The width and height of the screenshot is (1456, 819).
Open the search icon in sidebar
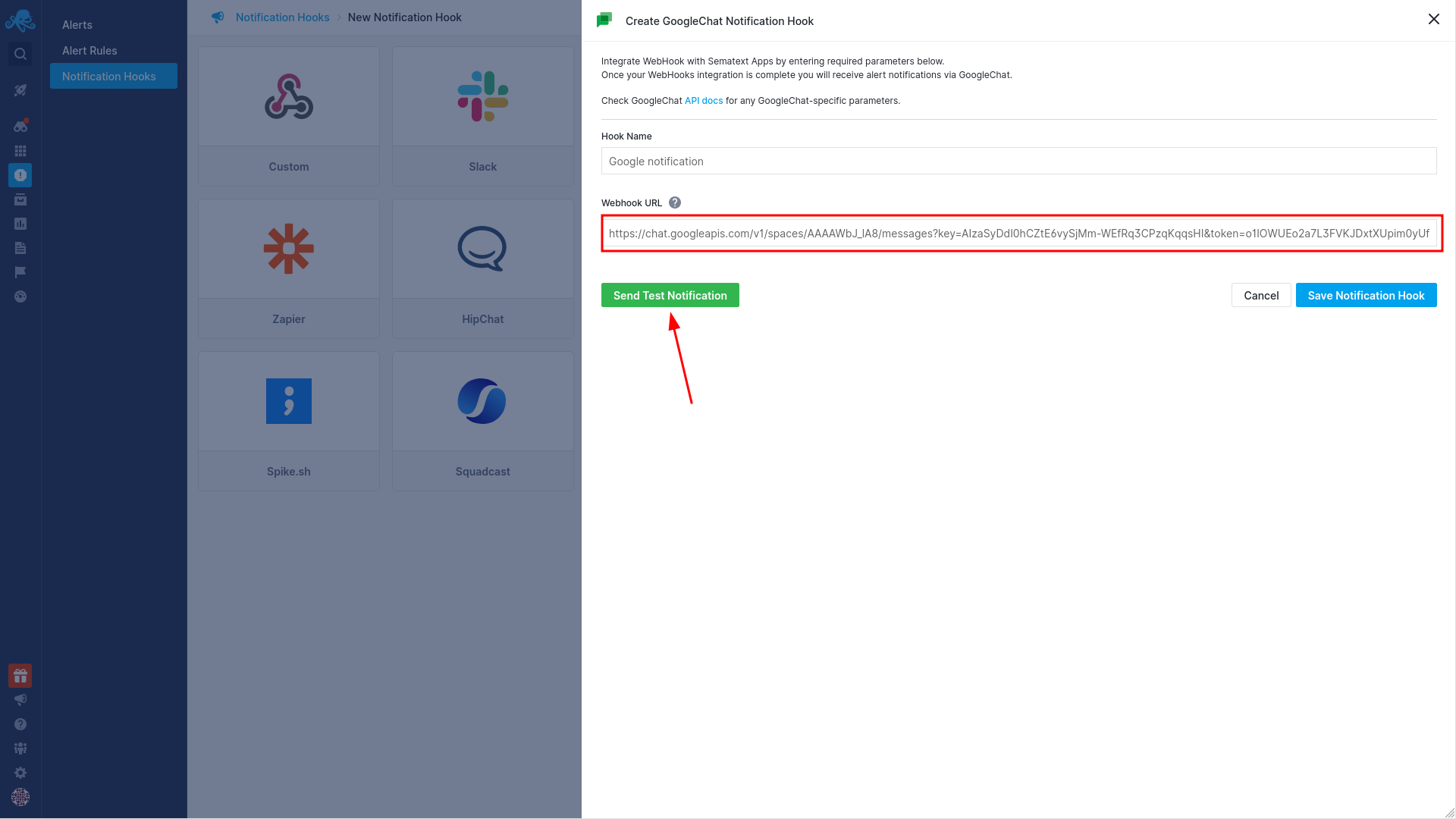20,54
